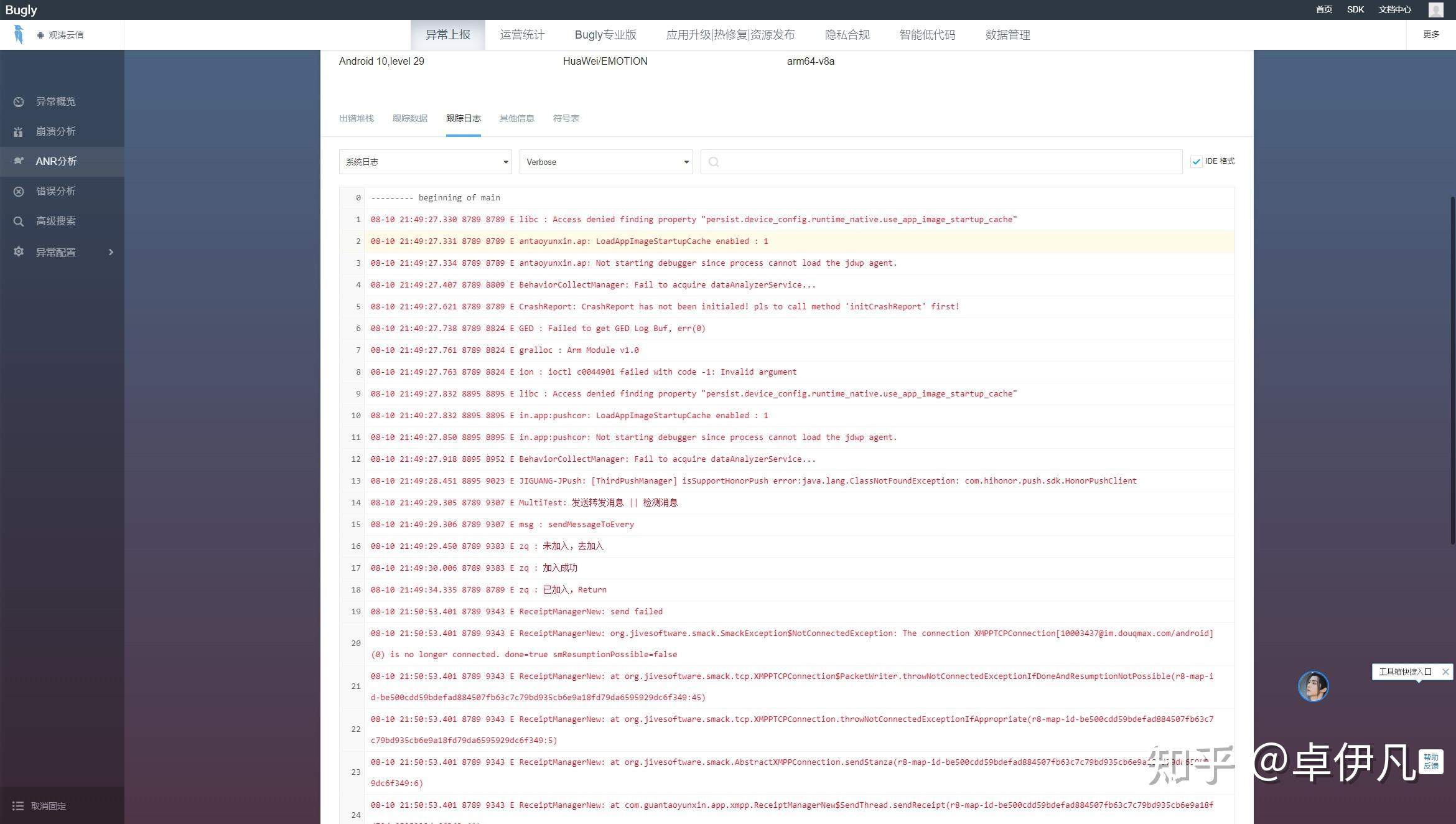Screen dimensions: 1456x824
Task: Click the 异常配置 gear icon
Action: pos(19,252)
